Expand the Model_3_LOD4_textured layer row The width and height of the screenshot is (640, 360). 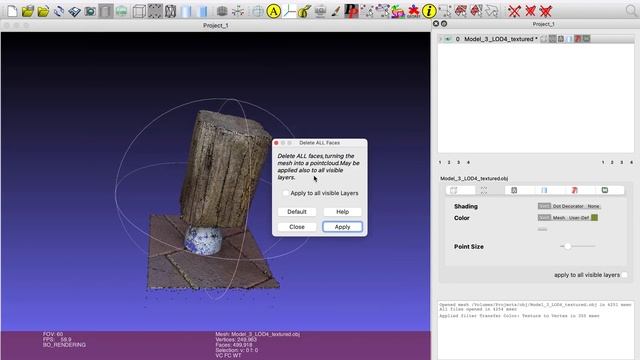click(441, 39)
